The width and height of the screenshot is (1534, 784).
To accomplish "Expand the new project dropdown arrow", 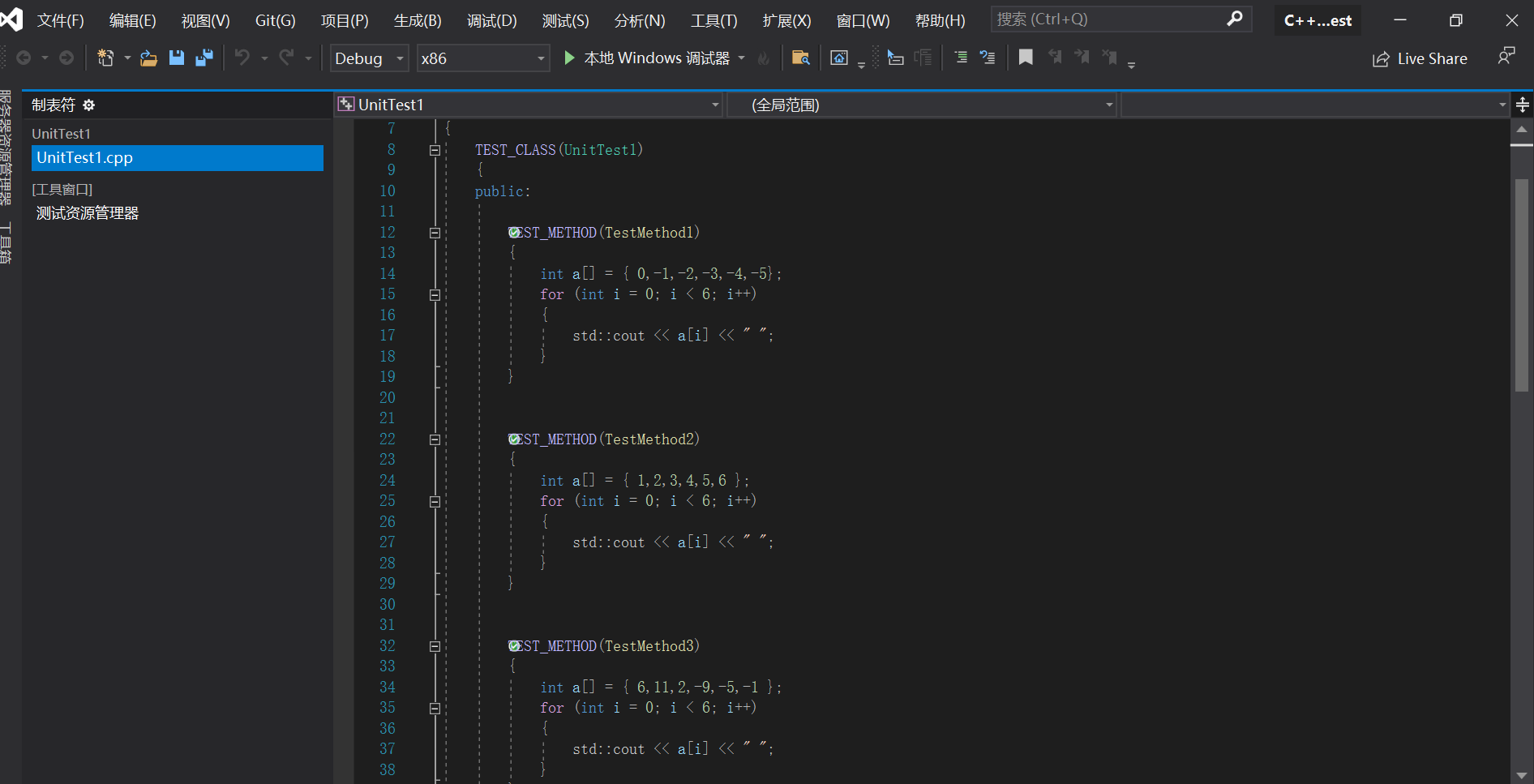I will tap(127, 58).
